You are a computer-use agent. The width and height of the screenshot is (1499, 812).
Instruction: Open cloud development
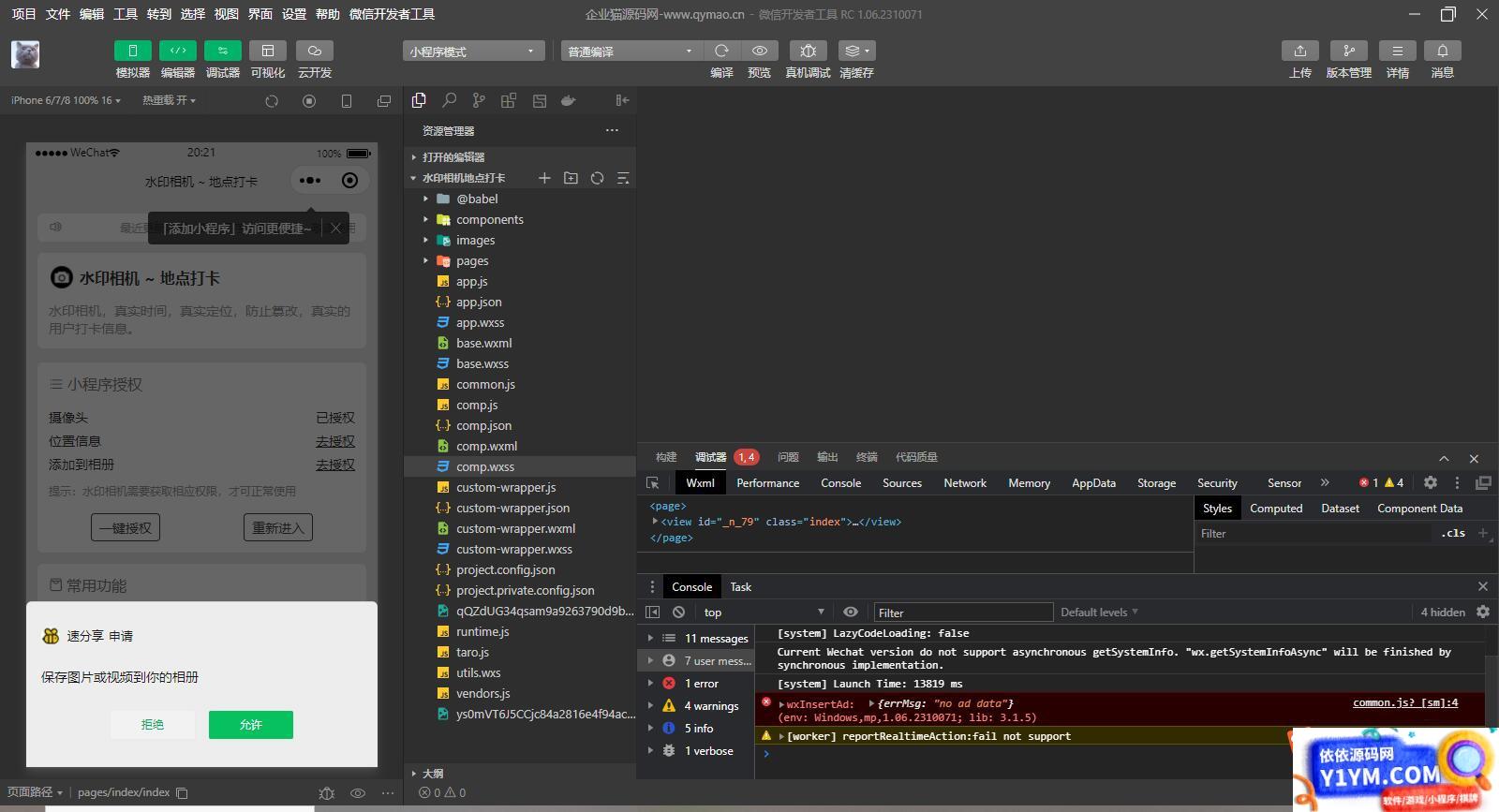314,51
